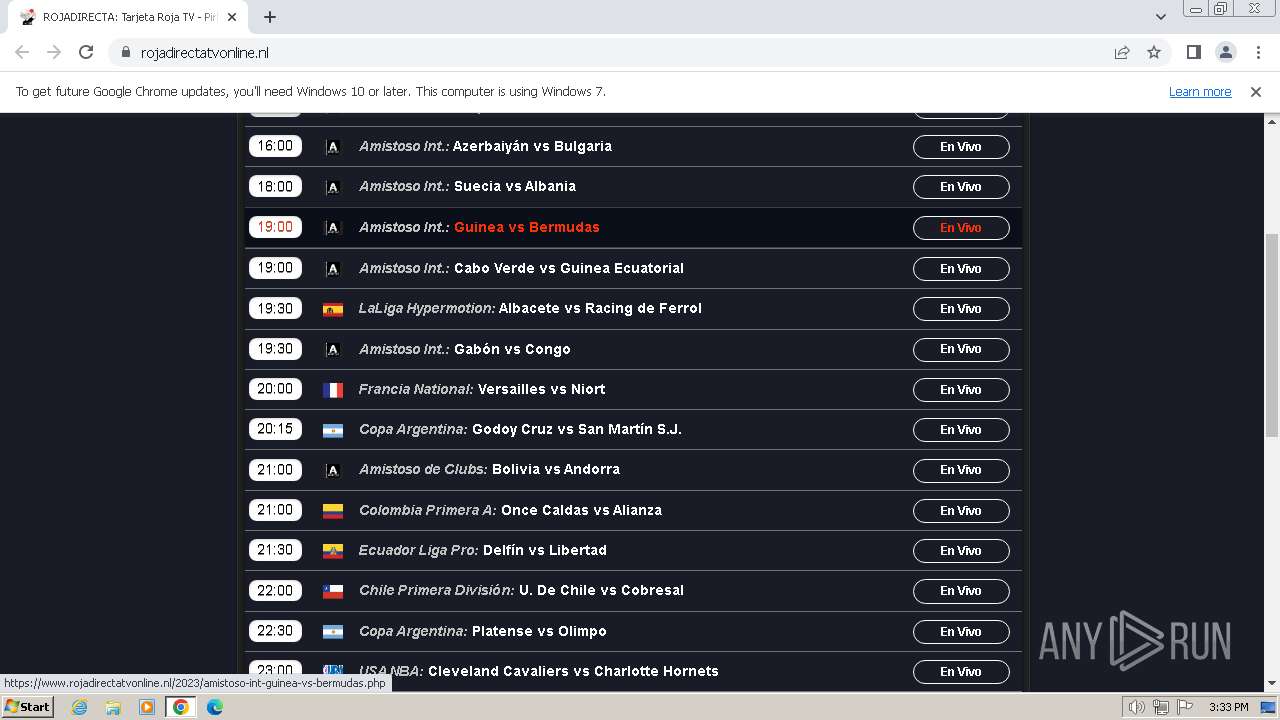
Task: Click the Ecuador flag beside Delfín match
Action: click(x=333, y=551)
